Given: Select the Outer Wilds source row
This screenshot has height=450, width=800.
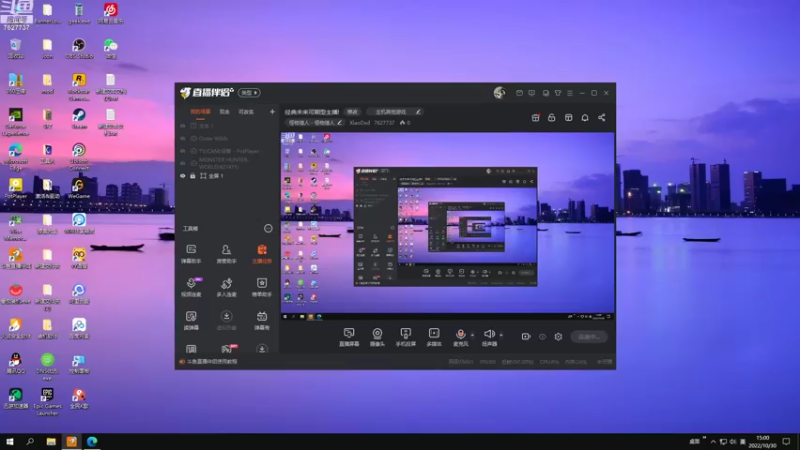Looking at the screenshot, I should point(227,138).
